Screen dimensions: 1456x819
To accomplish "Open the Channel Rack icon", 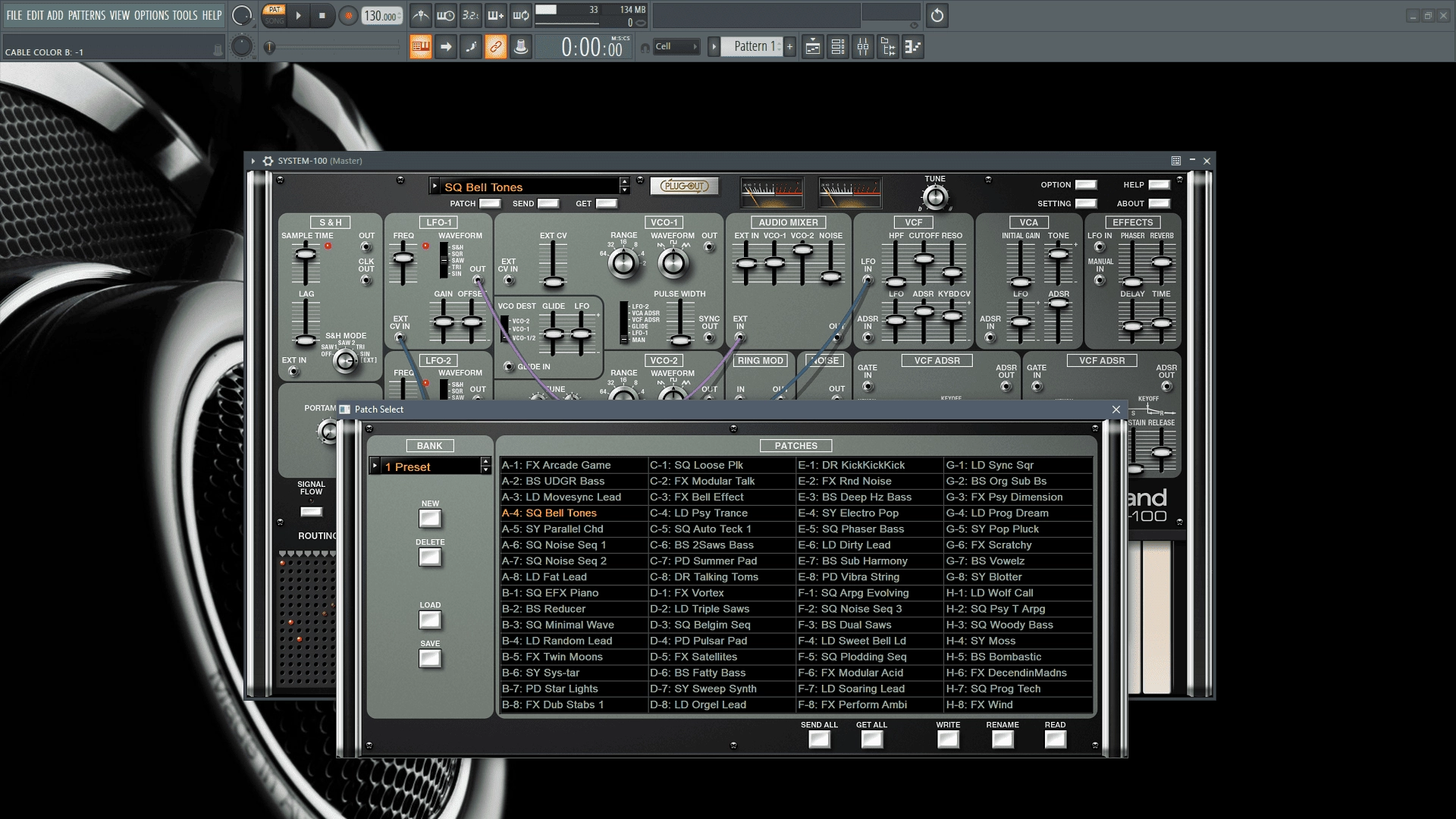I will 838,47.
